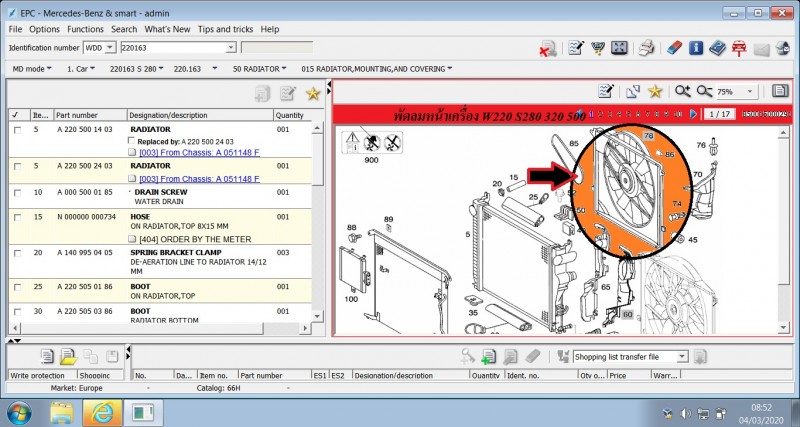Image resolution: width=800 pixels, height=427 pixels.
Task: Select checkbox for HOSE item 15
Action: tap(17, 217)
